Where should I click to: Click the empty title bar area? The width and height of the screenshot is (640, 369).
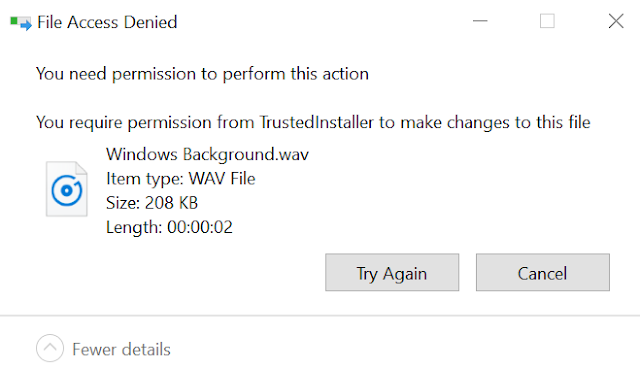(x=322, y=21)
